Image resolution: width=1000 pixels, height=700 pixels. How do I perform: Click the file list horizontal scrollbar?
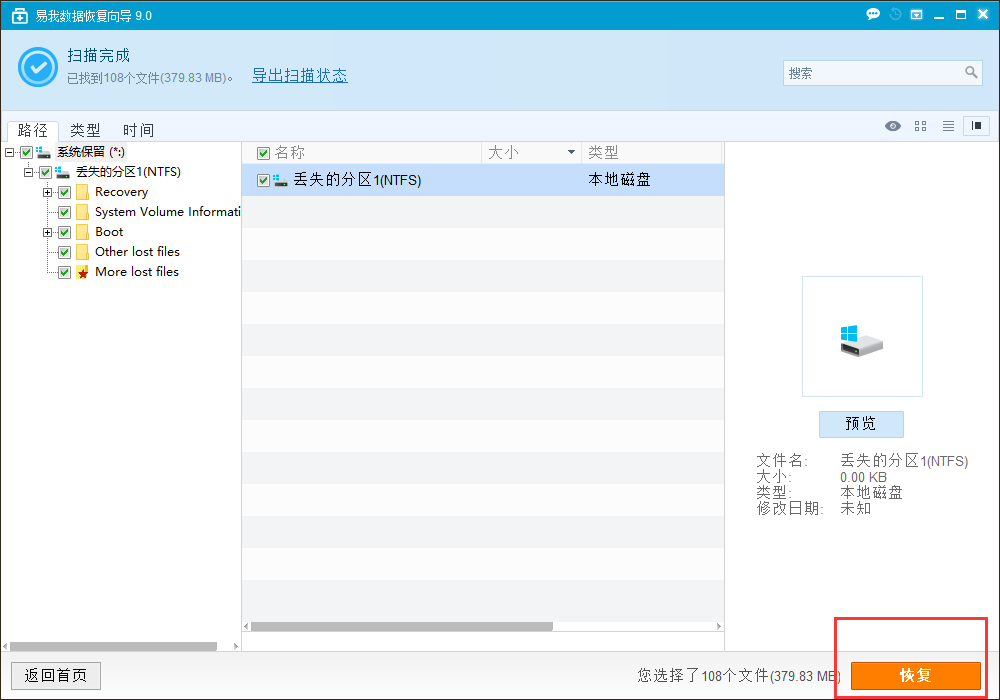(x=402, y=627)
